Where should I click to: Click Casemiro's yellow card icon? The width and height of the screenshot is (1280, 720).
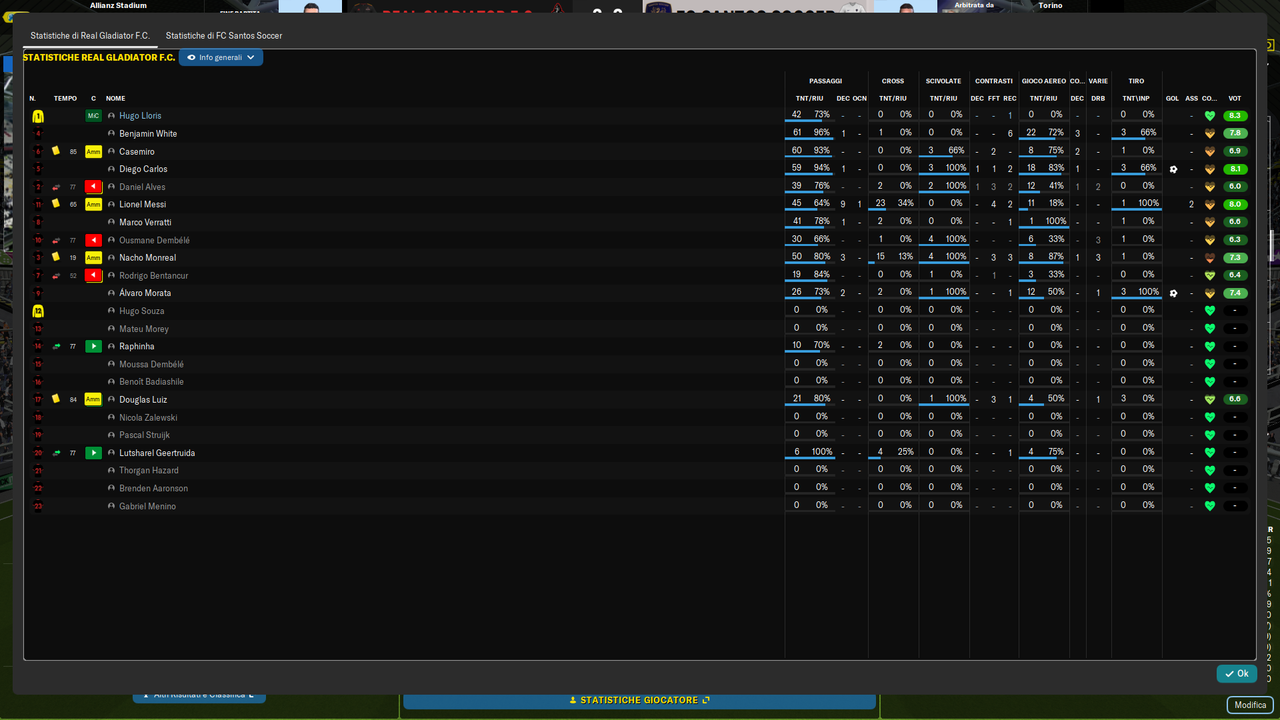pos(56,151)
